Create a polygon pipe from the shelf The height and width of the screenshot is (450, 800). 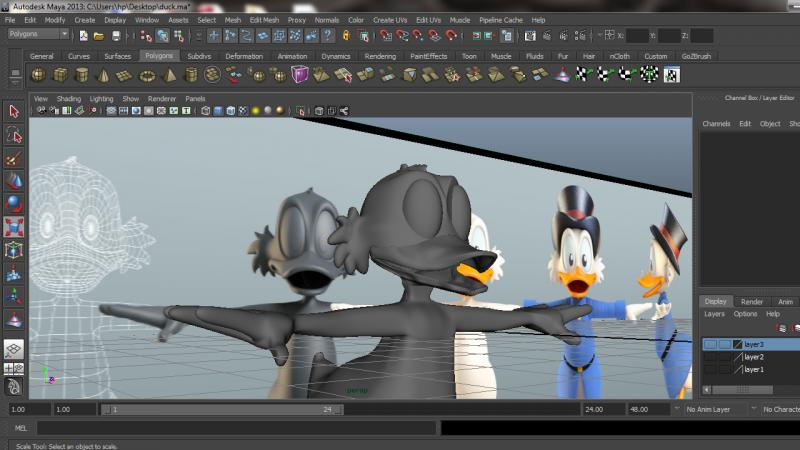(191, 75)
